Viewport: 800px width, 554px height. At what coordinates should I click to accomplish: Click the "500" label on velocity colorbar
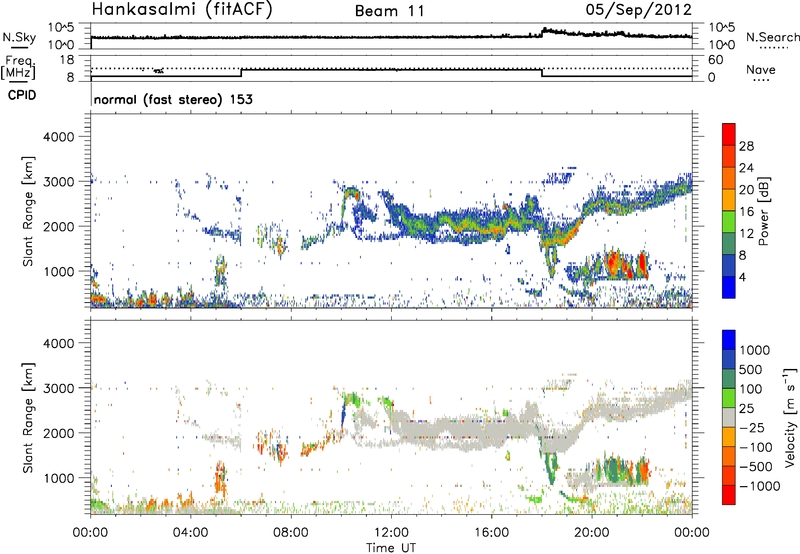pos(752,369)
